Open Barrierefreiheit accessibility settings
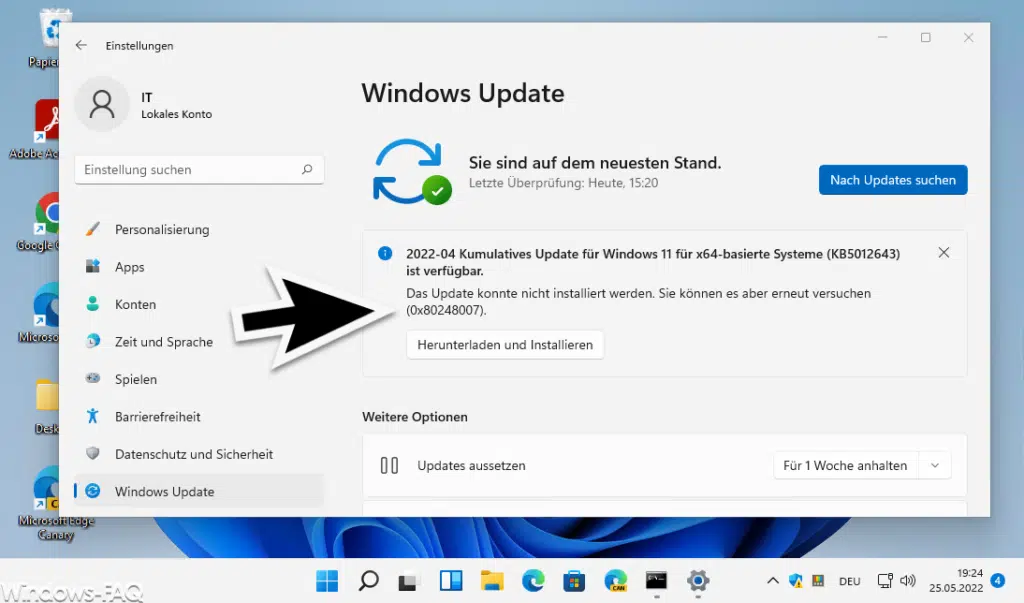 pyautogui.click(x=157, y=417)
